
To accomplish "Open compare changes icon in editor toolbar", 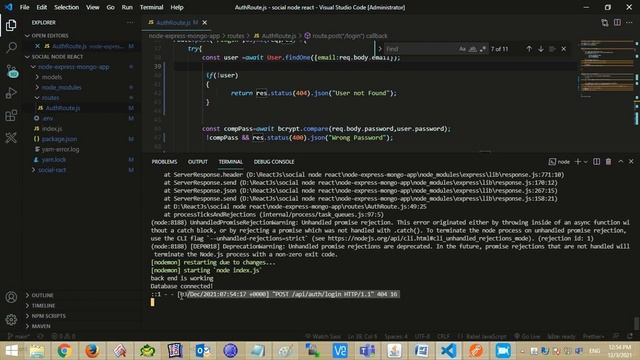I will [x=604, y=23].
